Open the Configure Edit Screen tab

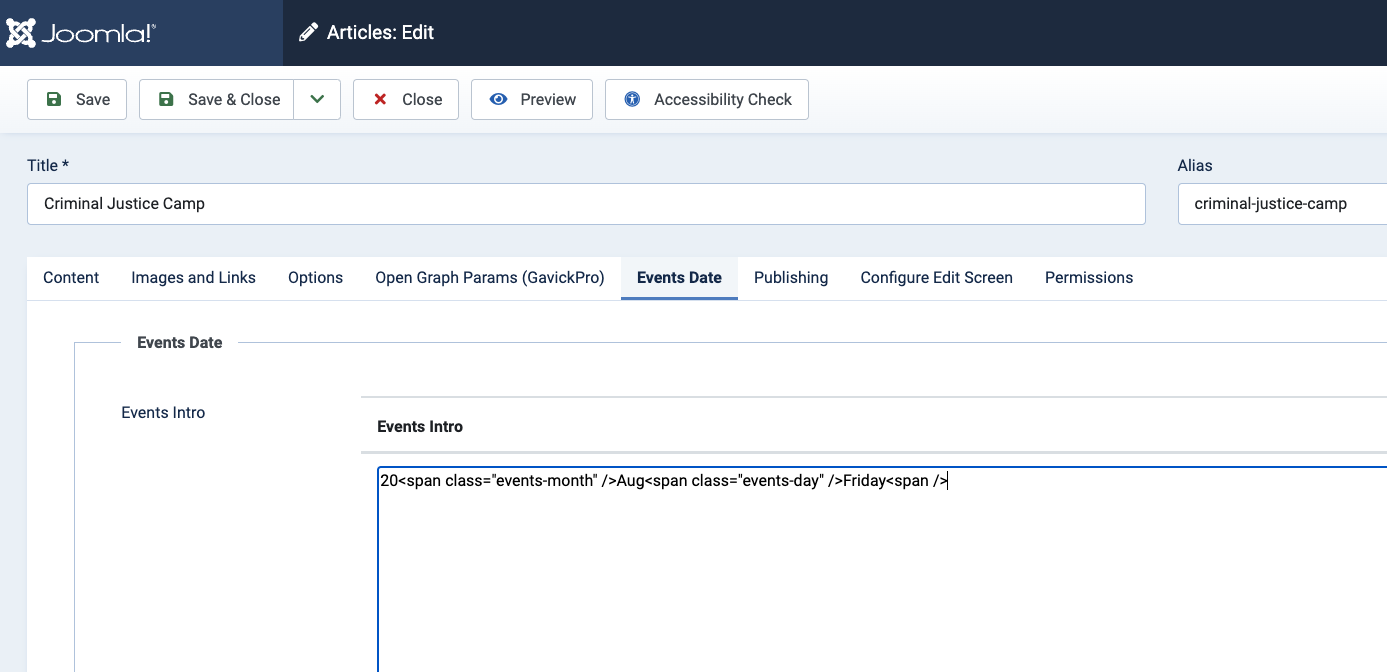pos(936,278)
